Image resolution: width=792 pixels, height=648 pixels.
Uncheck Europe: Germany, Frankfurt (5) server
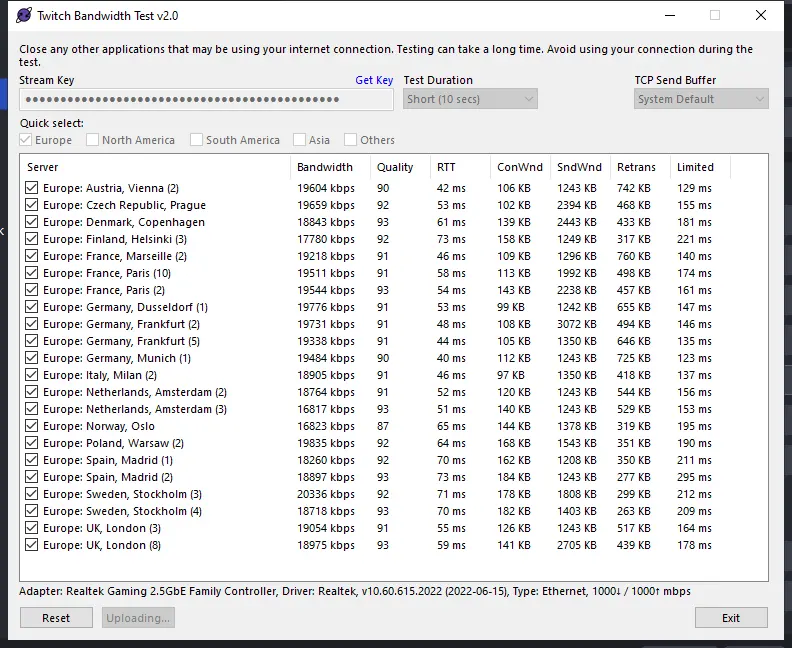(x=31, y=341)
